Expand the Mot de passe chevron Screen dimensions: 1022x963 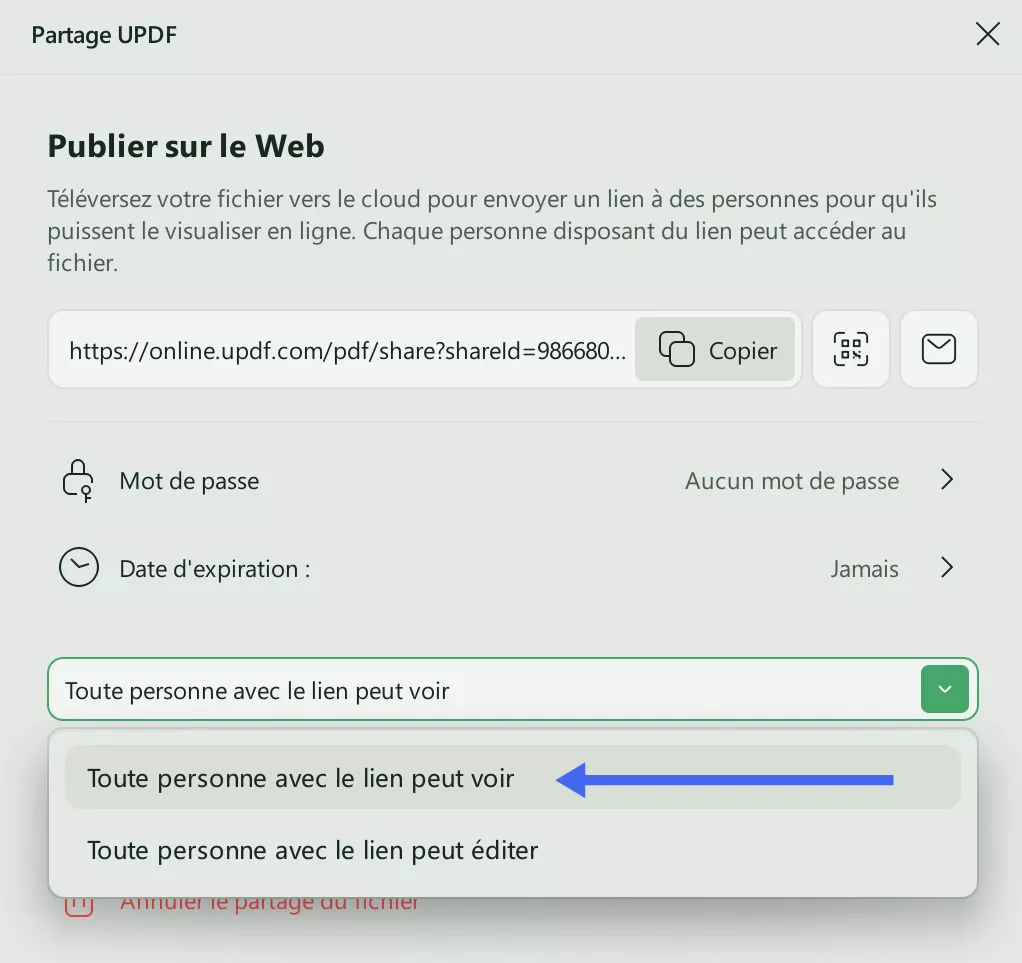947,481
